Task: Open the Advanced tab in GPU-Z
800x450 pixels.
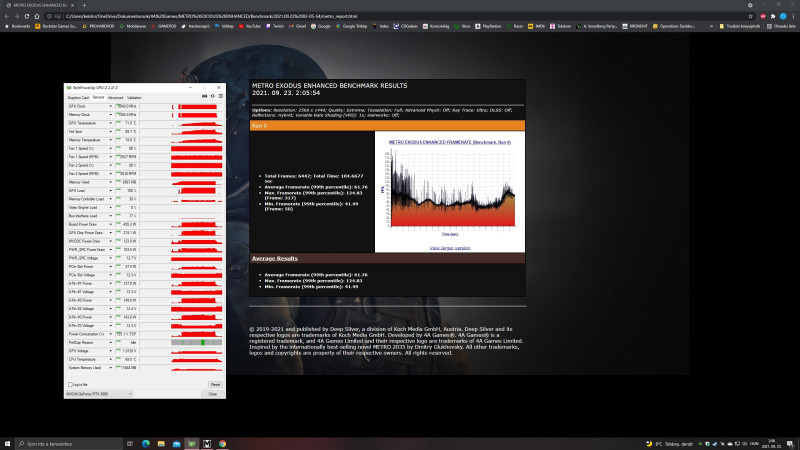Action: click(115, 97)
